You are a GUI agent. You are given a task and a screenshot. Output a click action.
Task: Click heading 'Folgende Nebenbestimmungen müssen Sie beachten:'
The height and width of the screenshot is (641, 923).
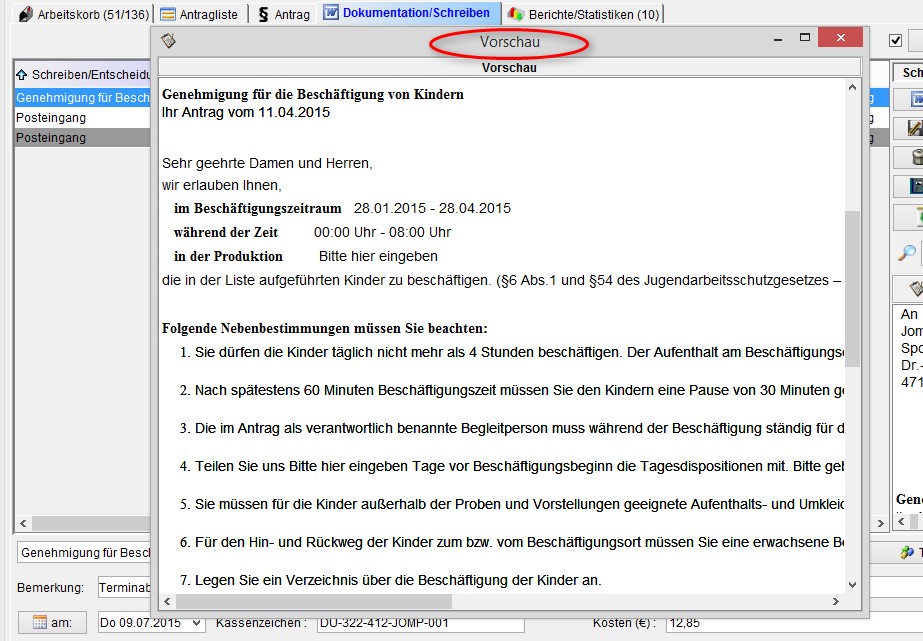[x=325, y=328]
